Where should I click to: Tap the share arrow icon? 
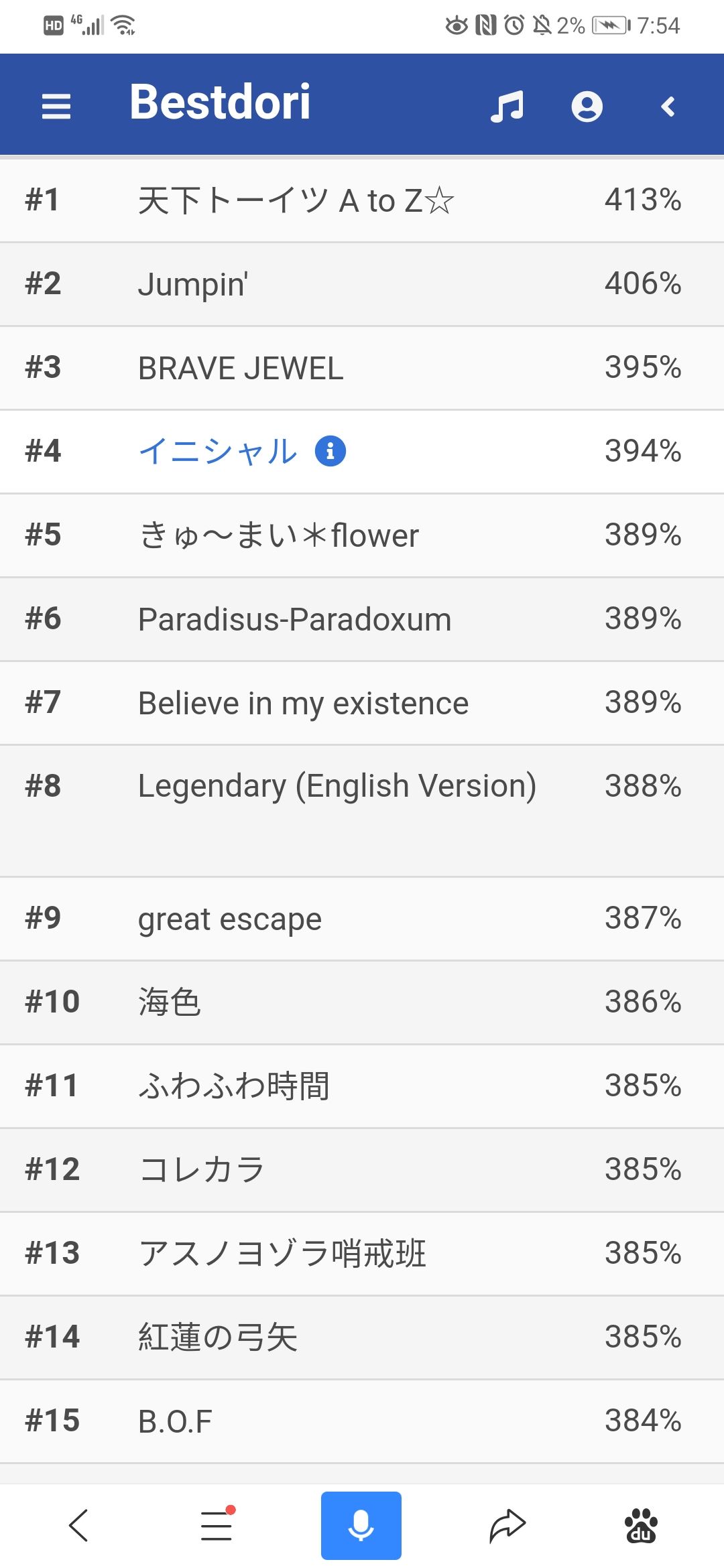tap(507, 1525)
